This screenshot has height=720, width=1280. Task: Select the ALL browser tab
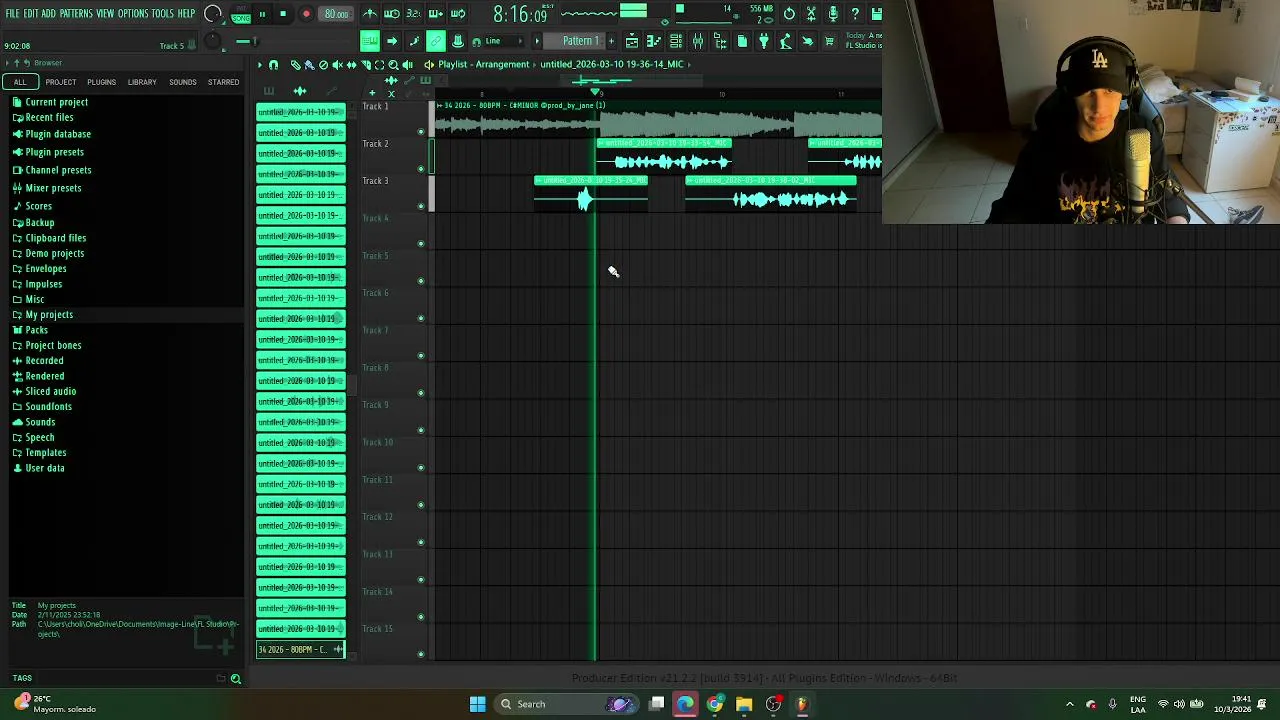click(x=20, y=82)
